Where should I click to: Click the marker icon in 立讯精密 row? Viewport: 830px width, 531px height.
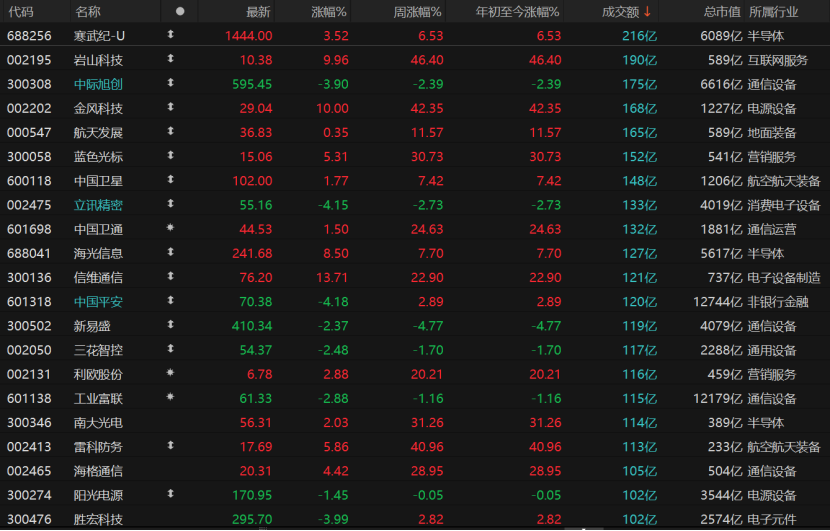(170, 204)
